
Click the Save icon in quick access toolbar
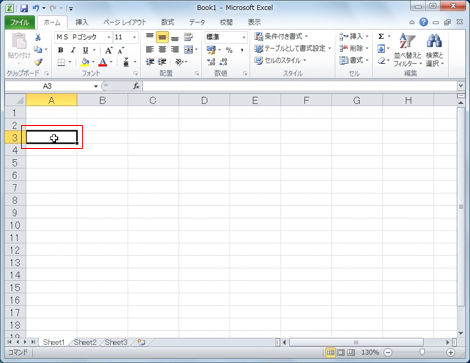tap(24, 8)
